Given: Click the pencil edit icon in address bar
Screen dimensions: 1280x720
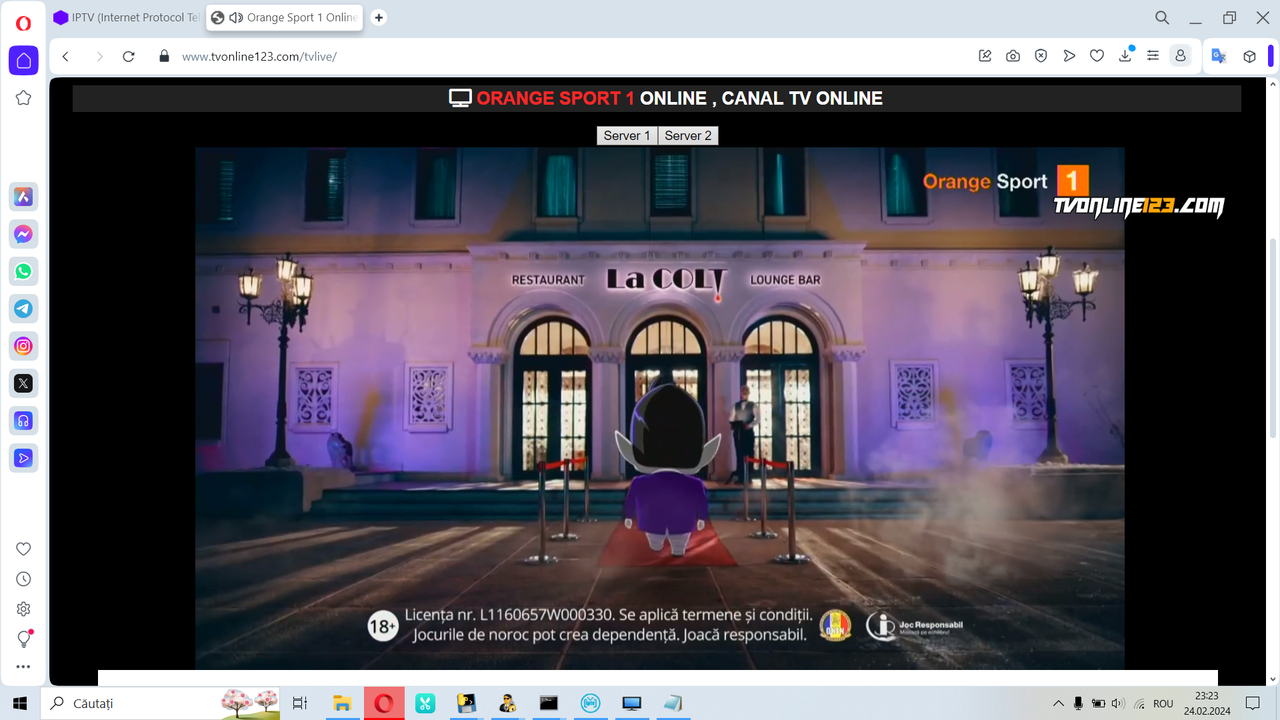Looking at the screenshot, I should click(x=985, y=56).
